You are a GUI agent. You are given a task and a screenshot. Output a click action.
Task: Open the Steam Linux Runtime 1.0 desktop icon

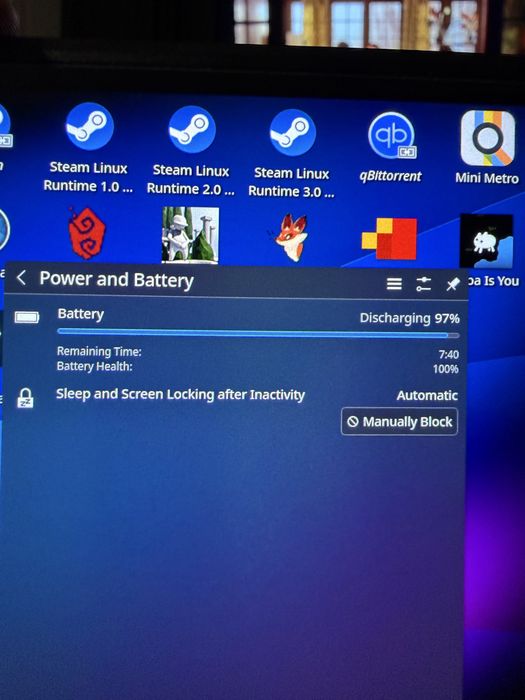click(88, 127)
